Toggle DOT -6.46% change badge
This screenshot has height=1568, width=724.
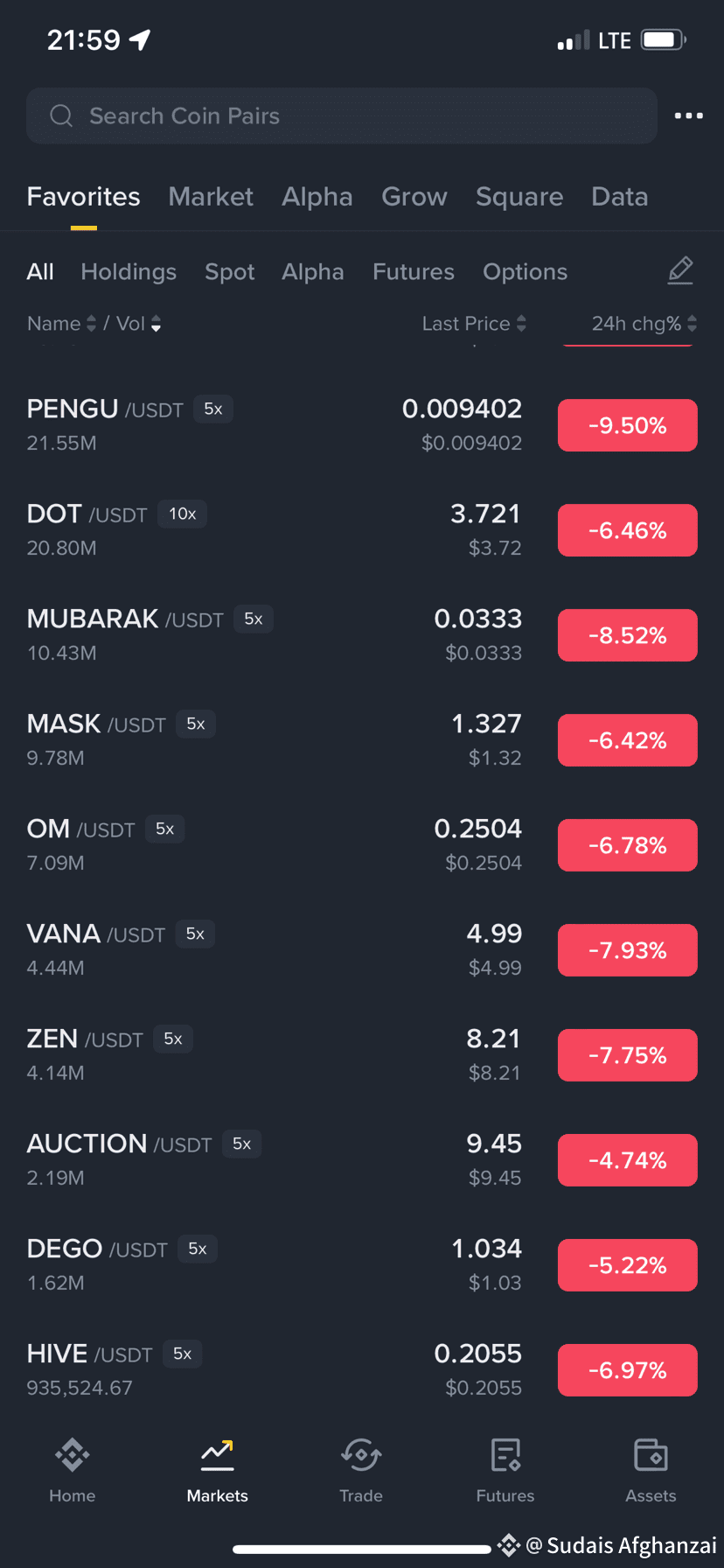[x=628, y=530]
